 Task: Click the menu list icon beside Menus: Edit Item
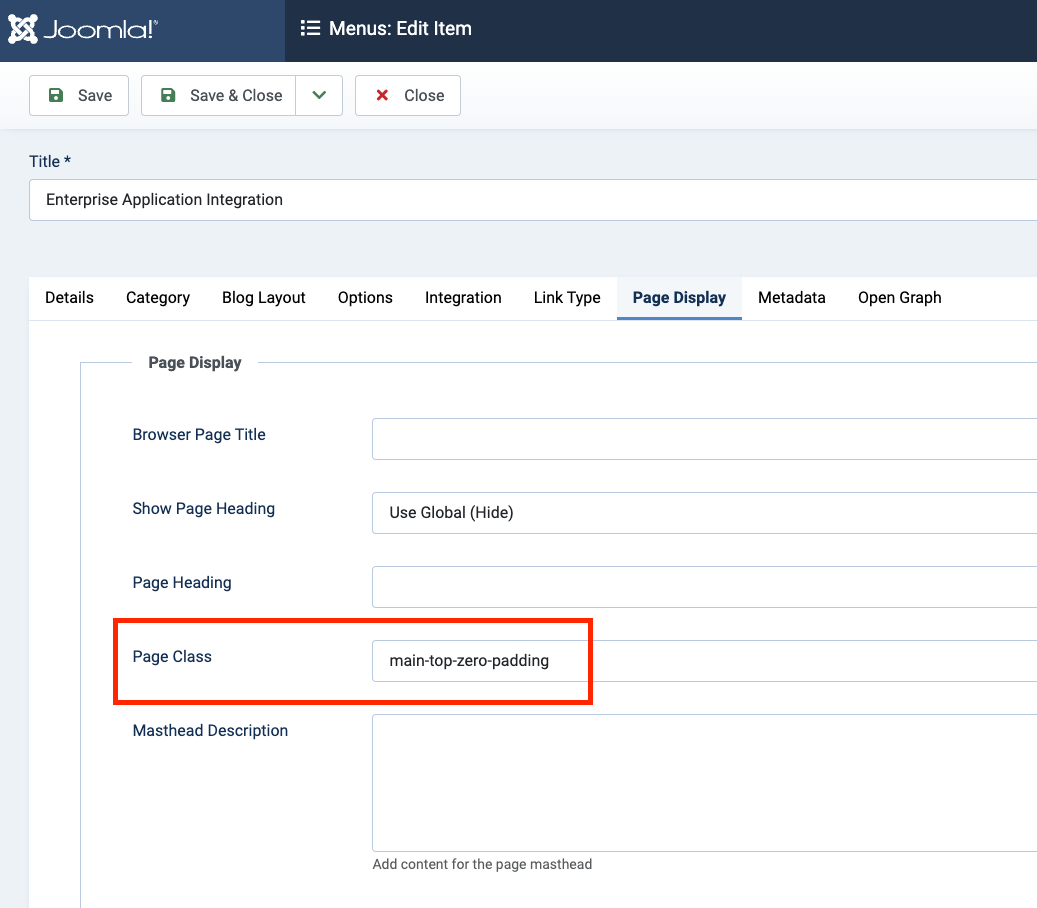pyautogui.click(x=310, y=29)
